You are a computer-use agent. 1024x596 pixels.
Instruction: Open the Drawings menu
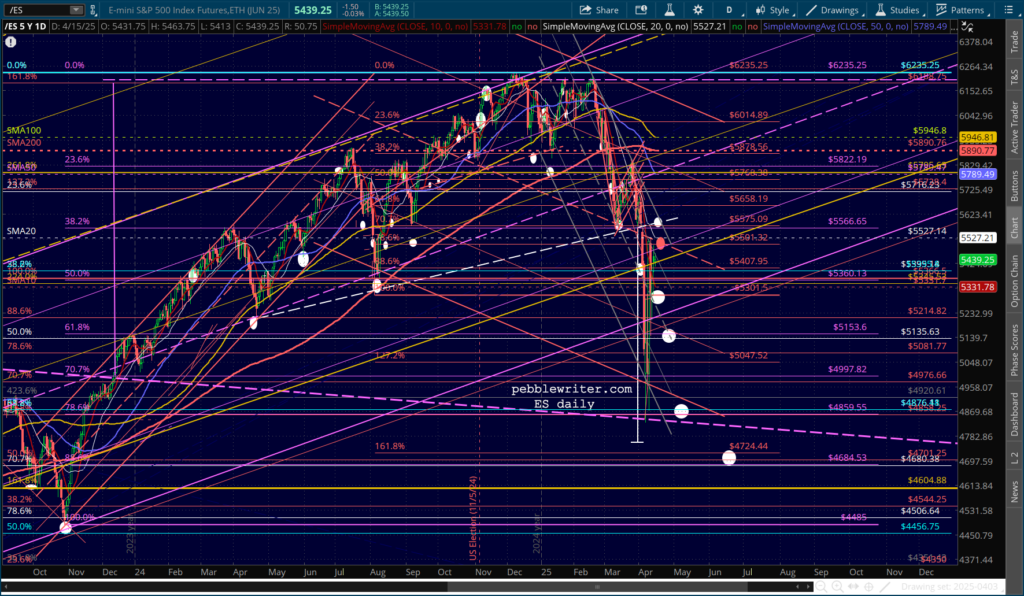coord(833,10)
